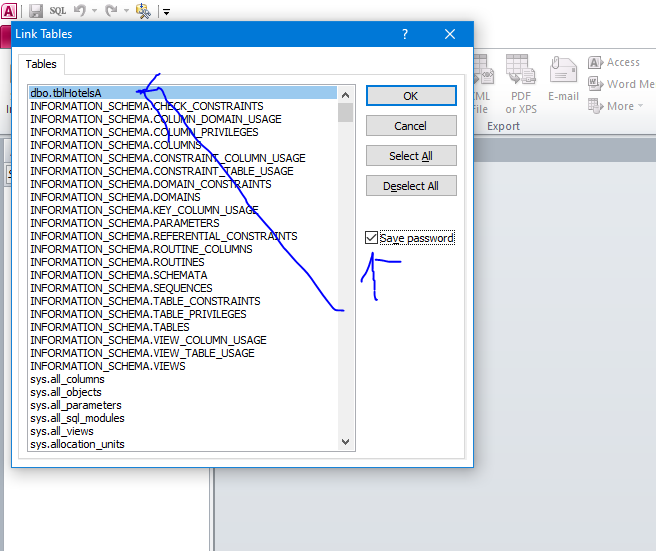Click the help question mark in Link Tables
The height and width of the screenshot is (551, 656).
click(405, 34)
